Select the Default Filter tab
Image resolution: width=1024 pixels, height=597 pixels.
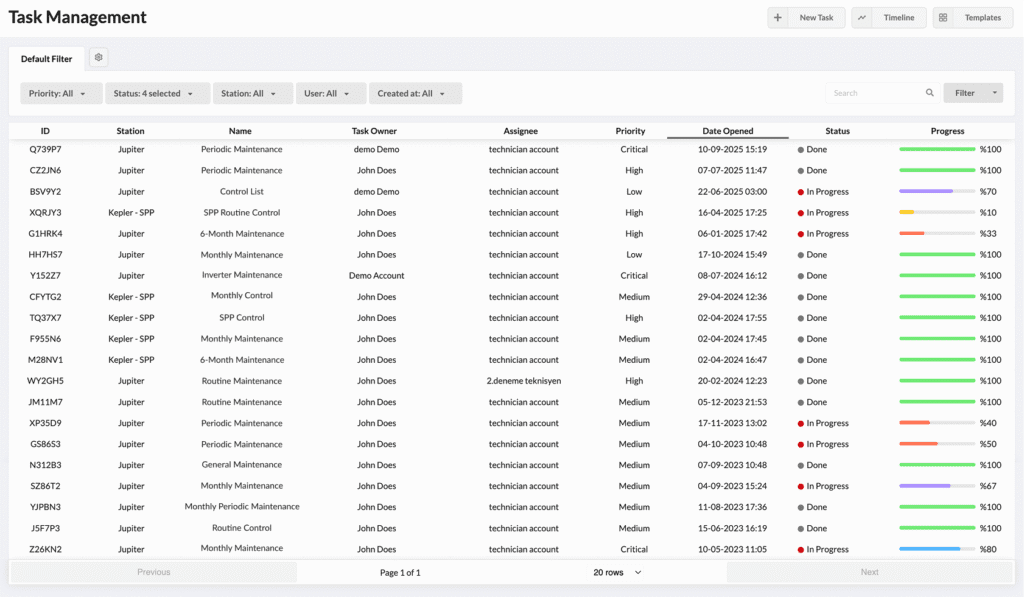[x=47, y=59]
